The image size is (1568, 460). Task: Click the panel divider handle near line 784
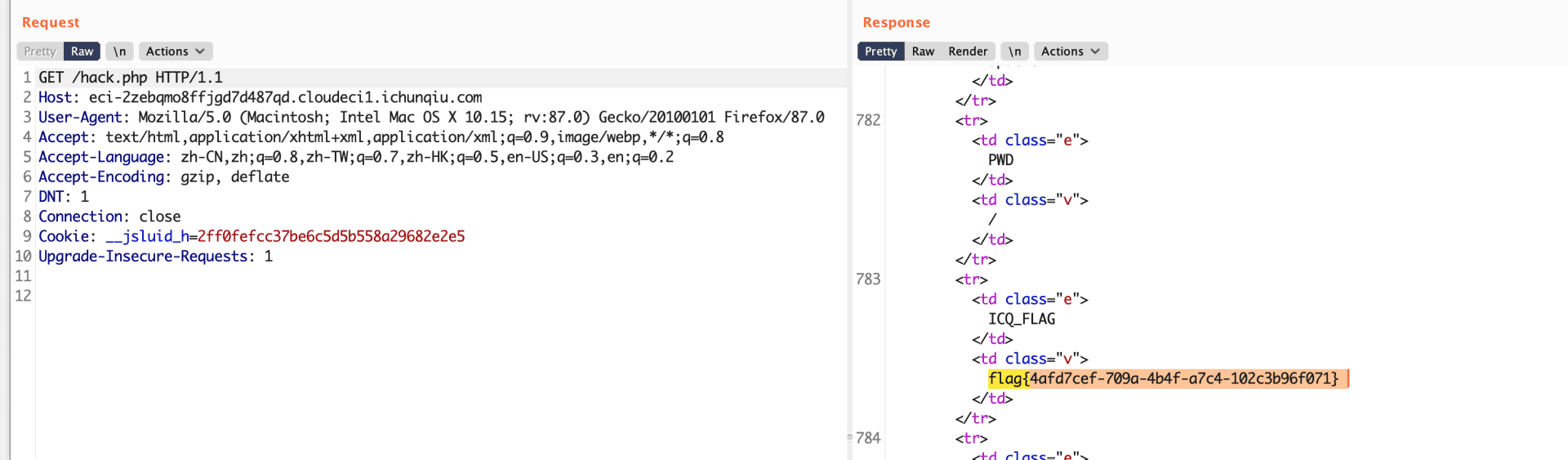(849, 437)
